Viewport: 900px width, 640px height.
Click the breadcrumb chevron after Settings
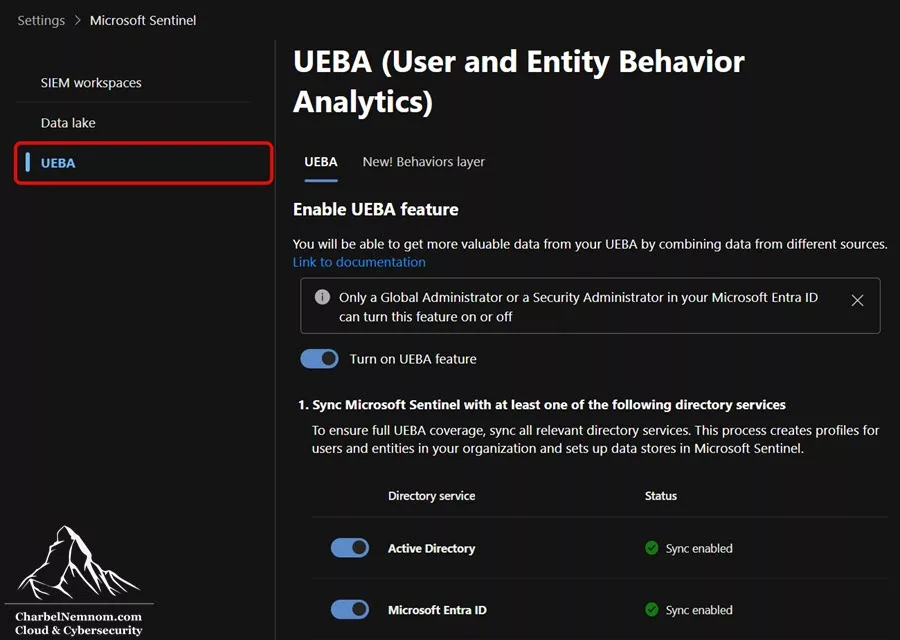point(77,20)
